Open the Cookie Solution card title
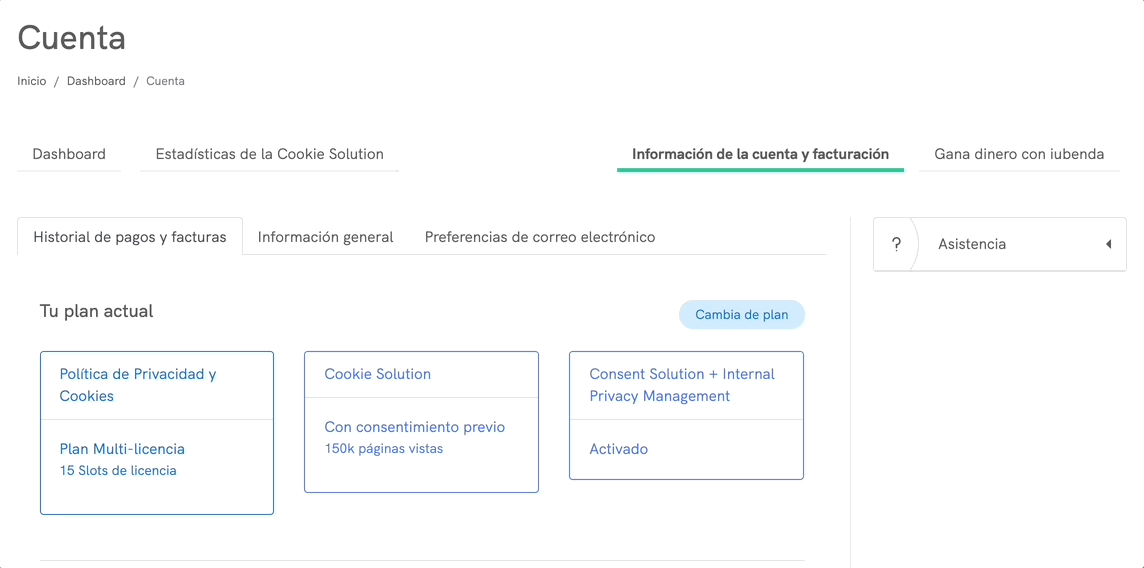This screenshot has width=1144, height=568. click(377, 374)
